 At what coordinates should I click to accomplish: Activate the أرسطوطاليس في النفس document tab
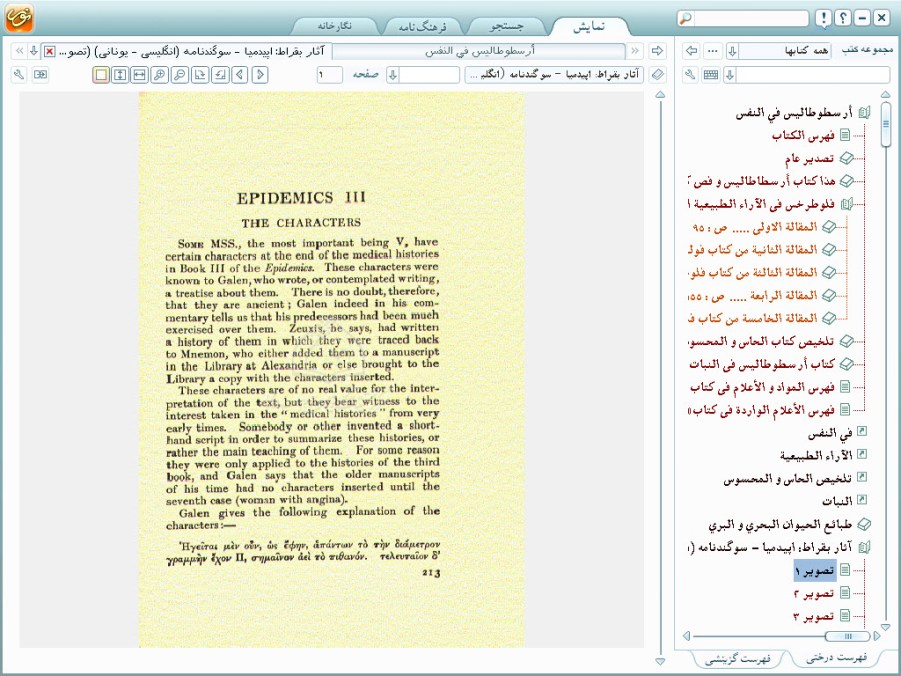coord(479,51)
